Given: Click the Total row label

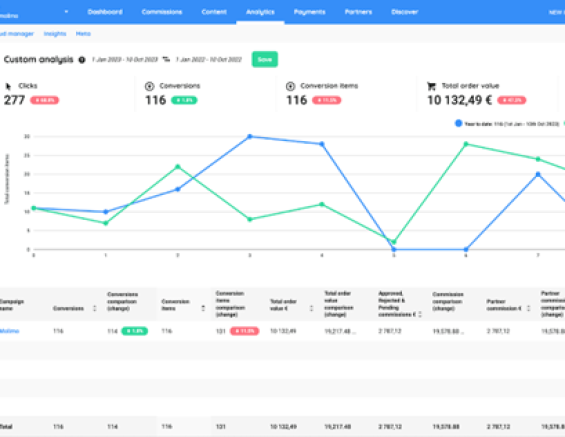Looking at the screenshot, I should [6, 427].
